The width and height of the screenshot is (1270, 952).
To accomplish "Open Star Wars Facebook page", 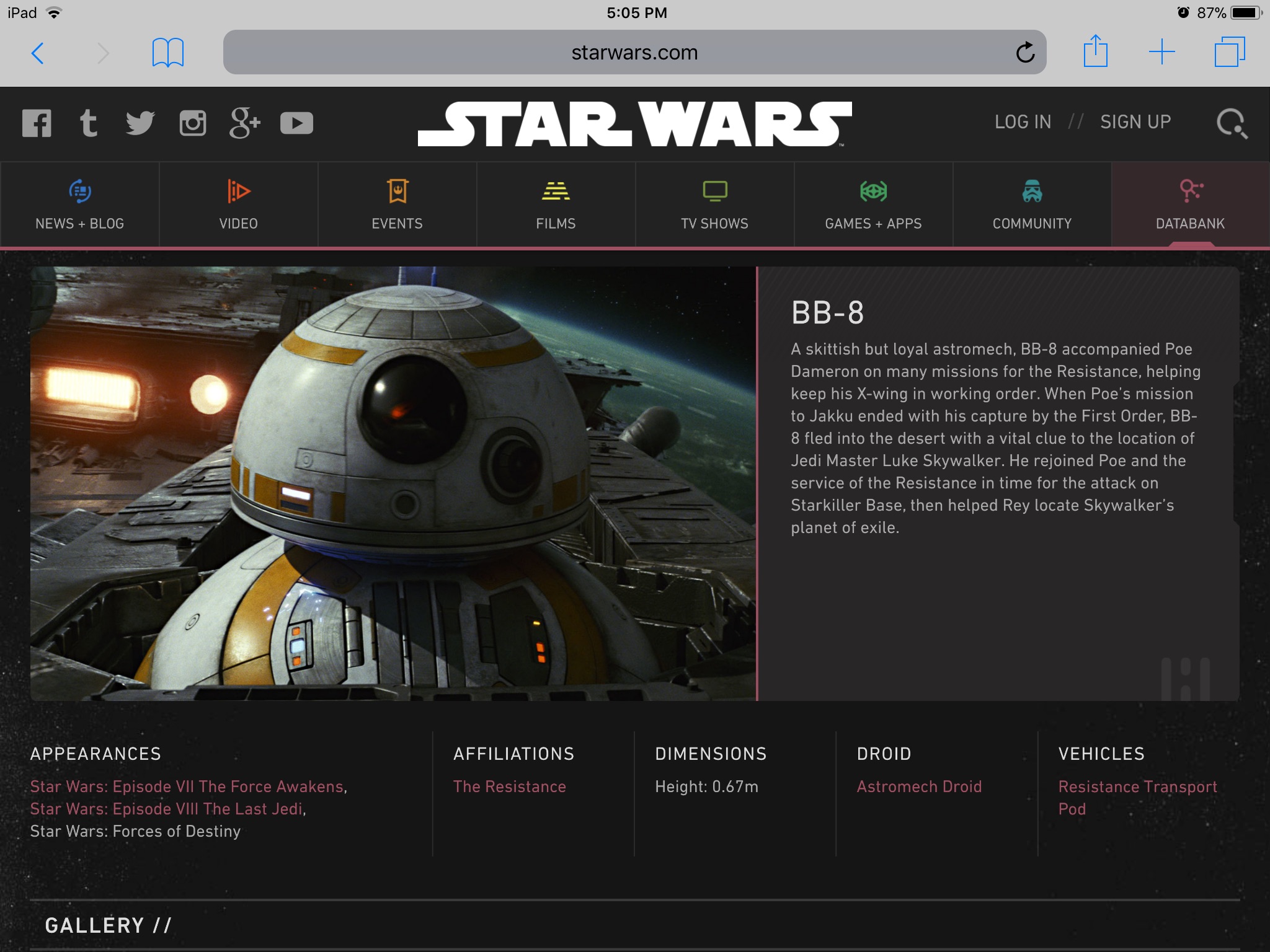I will (37, 123).
